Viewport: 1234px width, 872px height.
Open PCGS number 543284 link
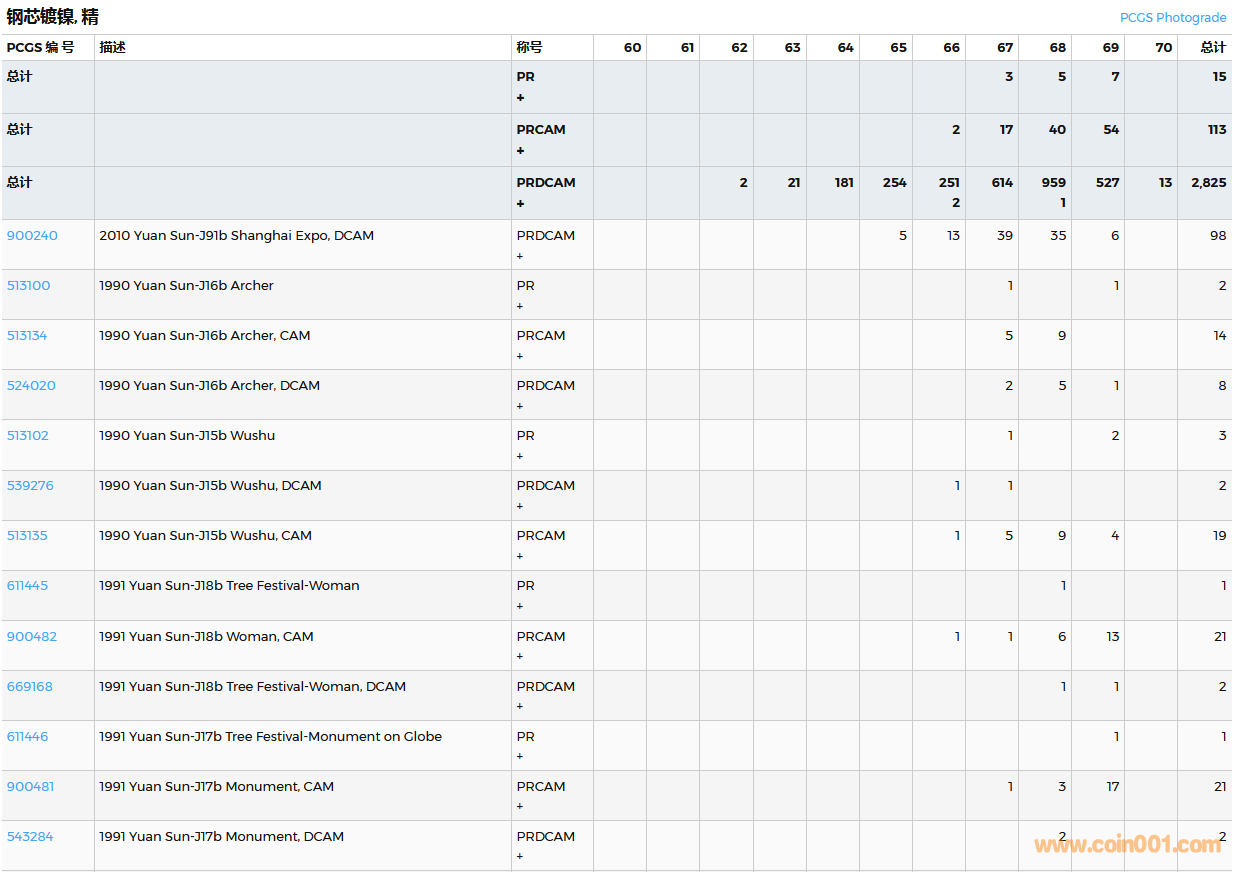[x=30, y=837]
